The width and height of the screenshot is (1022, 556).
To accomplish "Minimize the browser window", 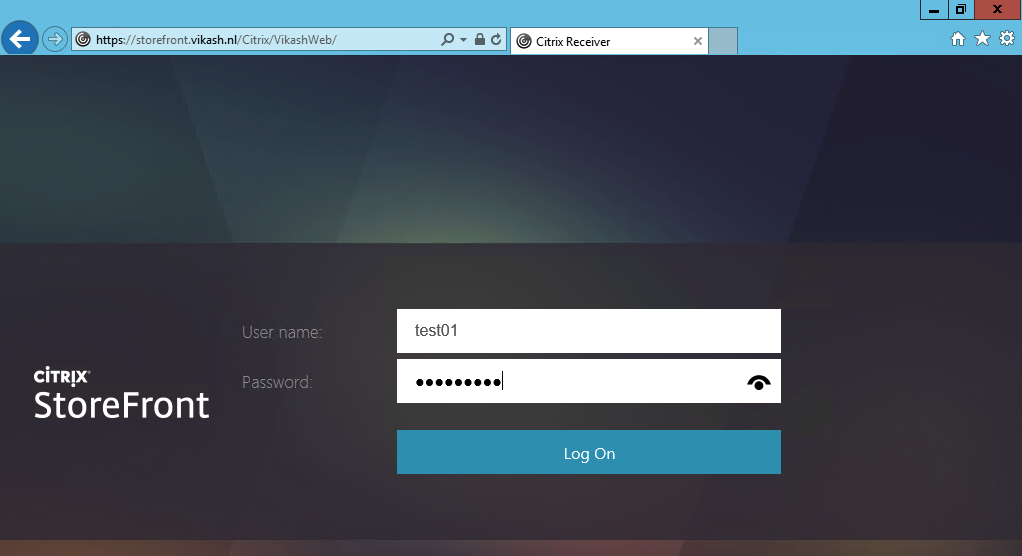I will tap(934, 10).
